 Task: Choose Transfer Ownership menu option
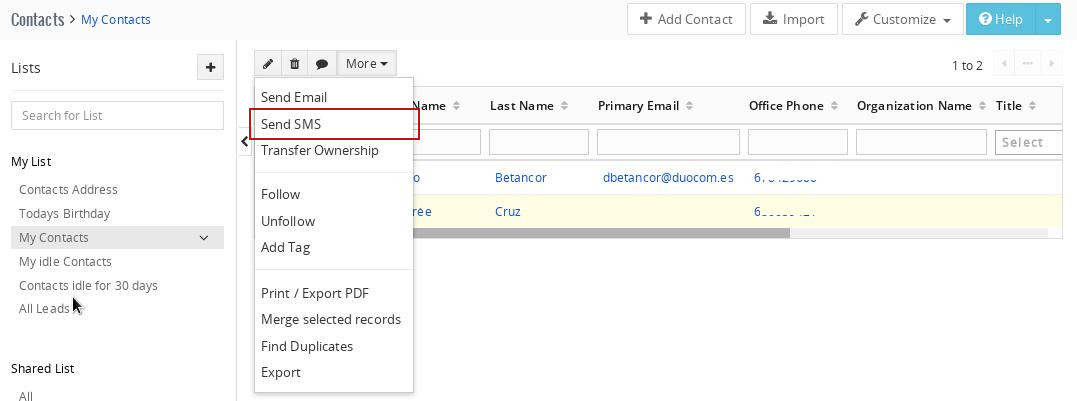pos(319,150)
